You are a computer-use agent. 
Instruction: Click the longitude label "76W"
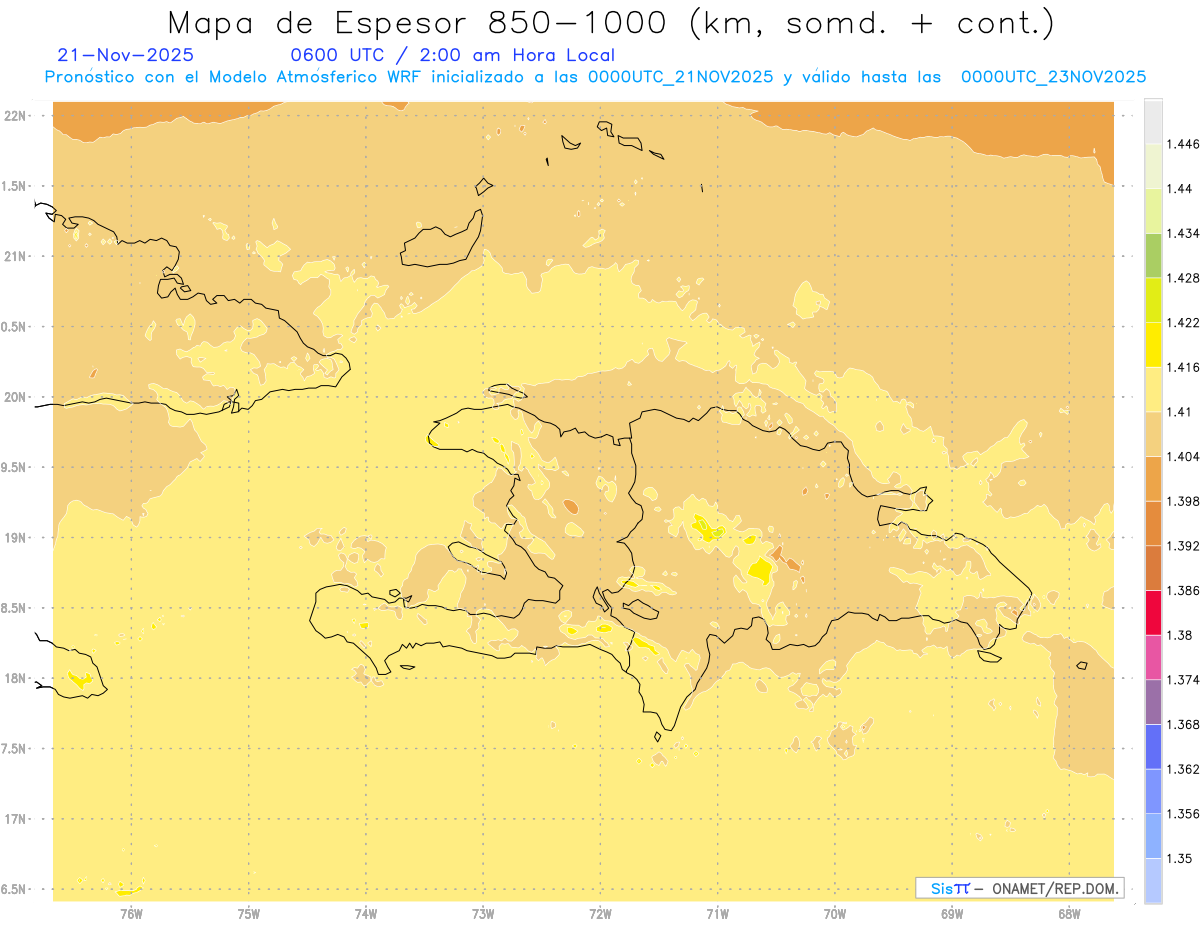tap(131, 913)
